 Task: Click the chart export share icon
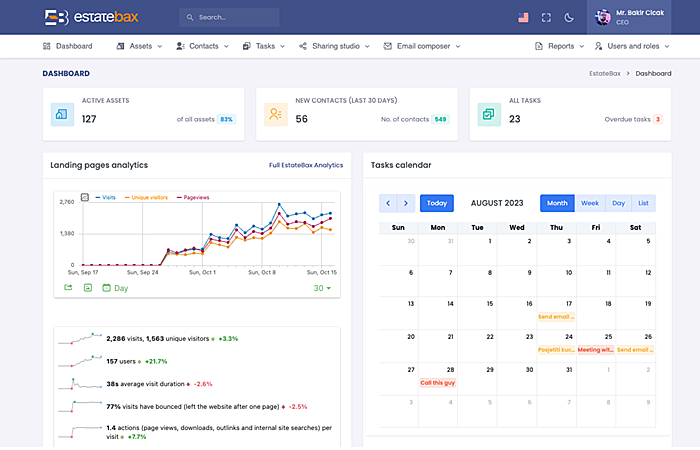point(68,288)
